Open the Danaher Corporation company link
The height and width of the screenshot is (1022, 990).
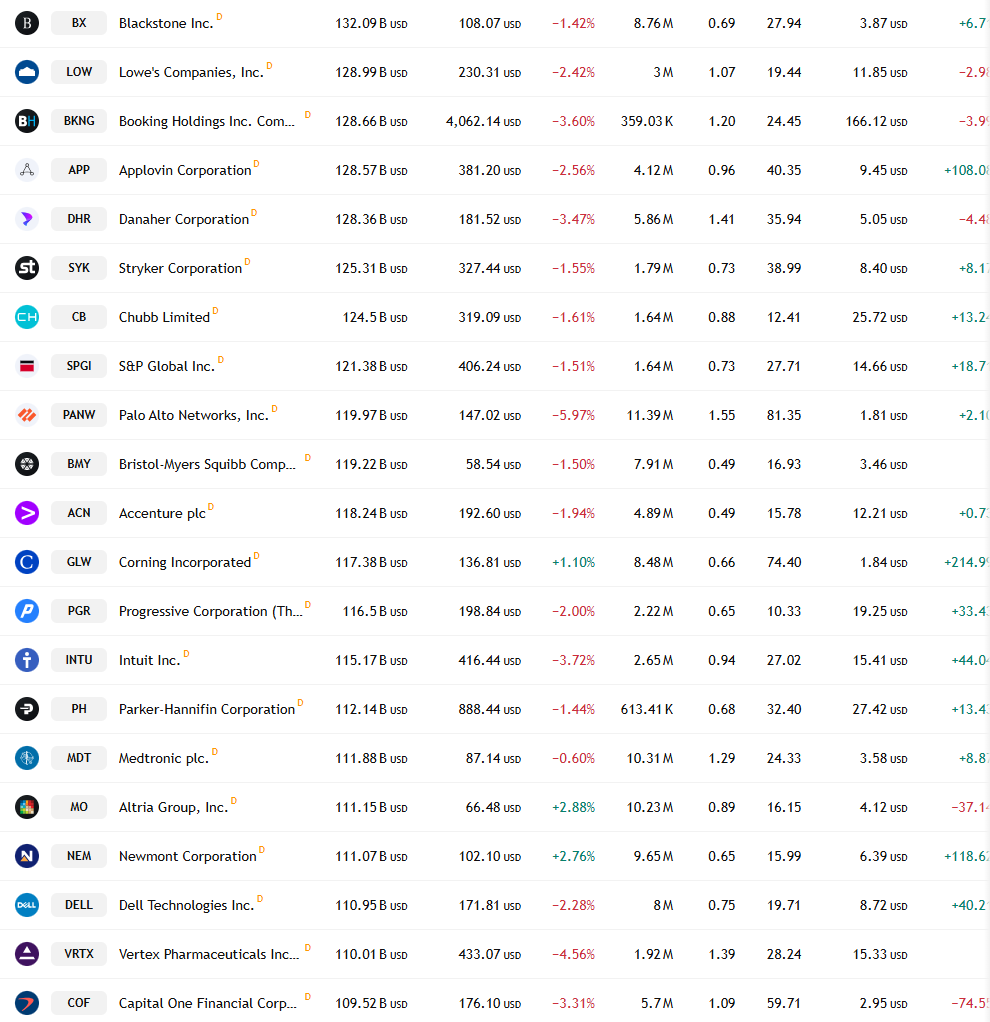point(184,220)
